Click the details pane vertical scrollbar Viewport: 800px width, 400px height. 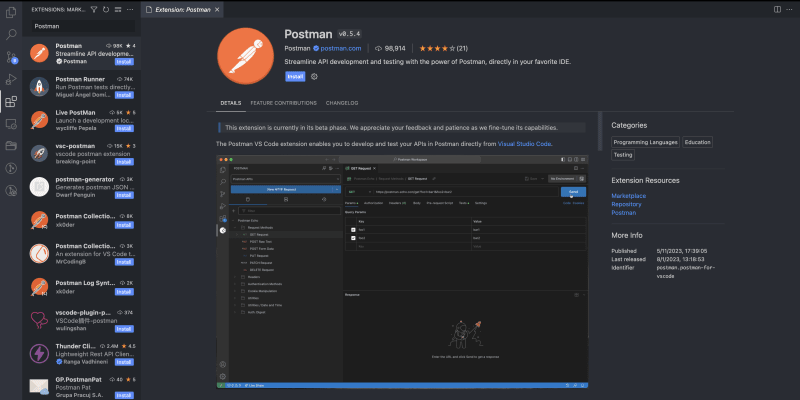[600, 131]
